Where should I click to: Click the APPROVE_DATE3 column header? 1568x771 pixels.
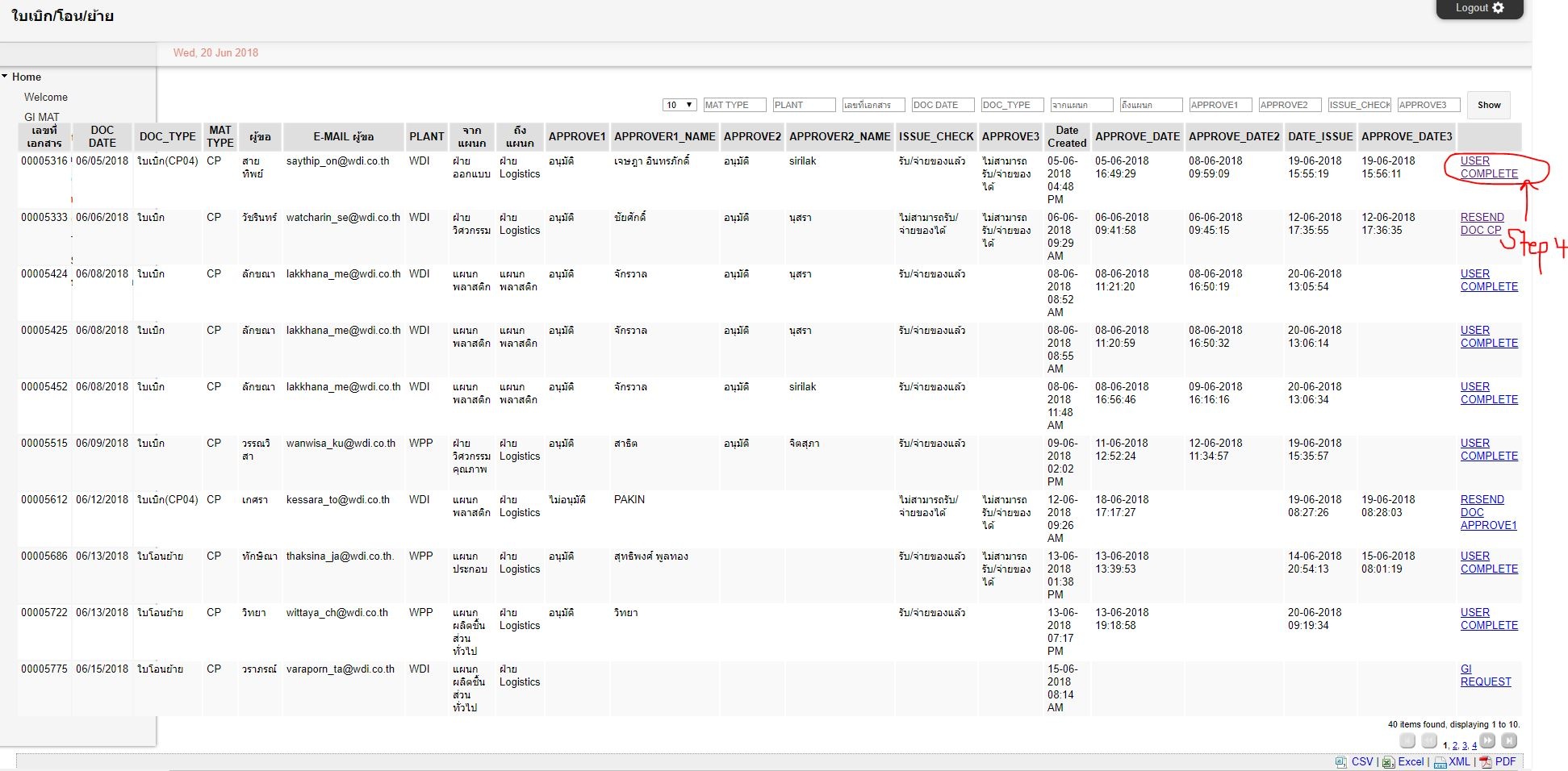tap(1407, 136)
